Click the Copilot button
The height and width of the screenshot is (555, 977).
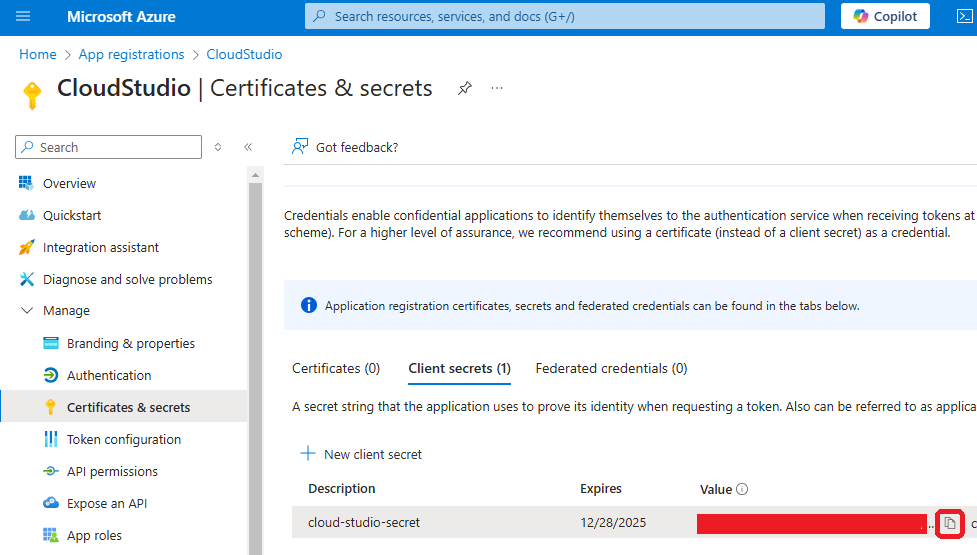(x=885, y=16)
